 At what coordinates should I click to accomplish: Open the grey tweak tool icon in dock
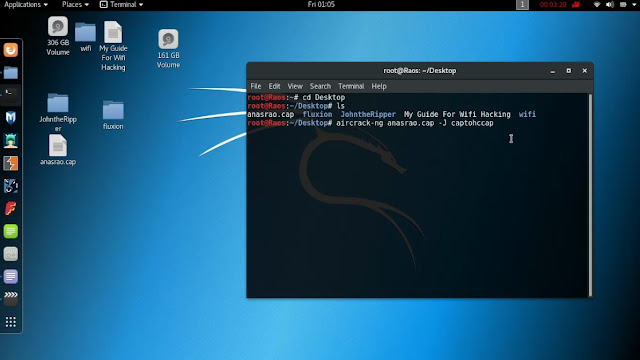pyautogui.click(x=11, y=254)
